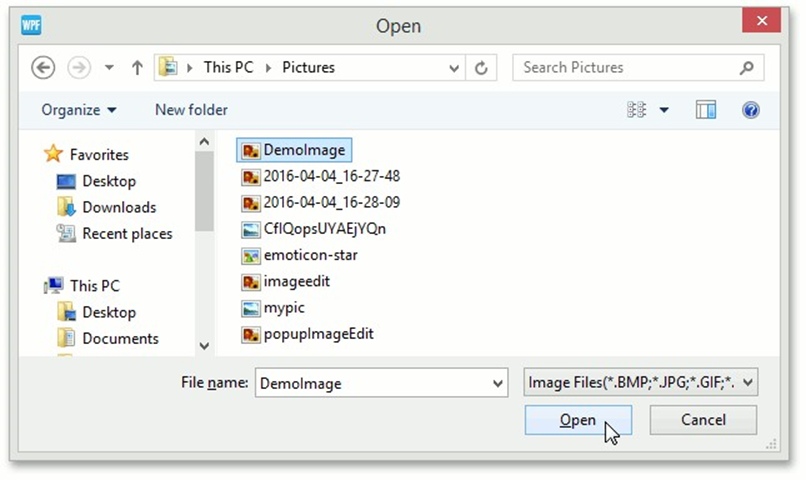Click the navigation pane scroll up arrow
This screenshot has width=806, height=480.
pos(204,141)
